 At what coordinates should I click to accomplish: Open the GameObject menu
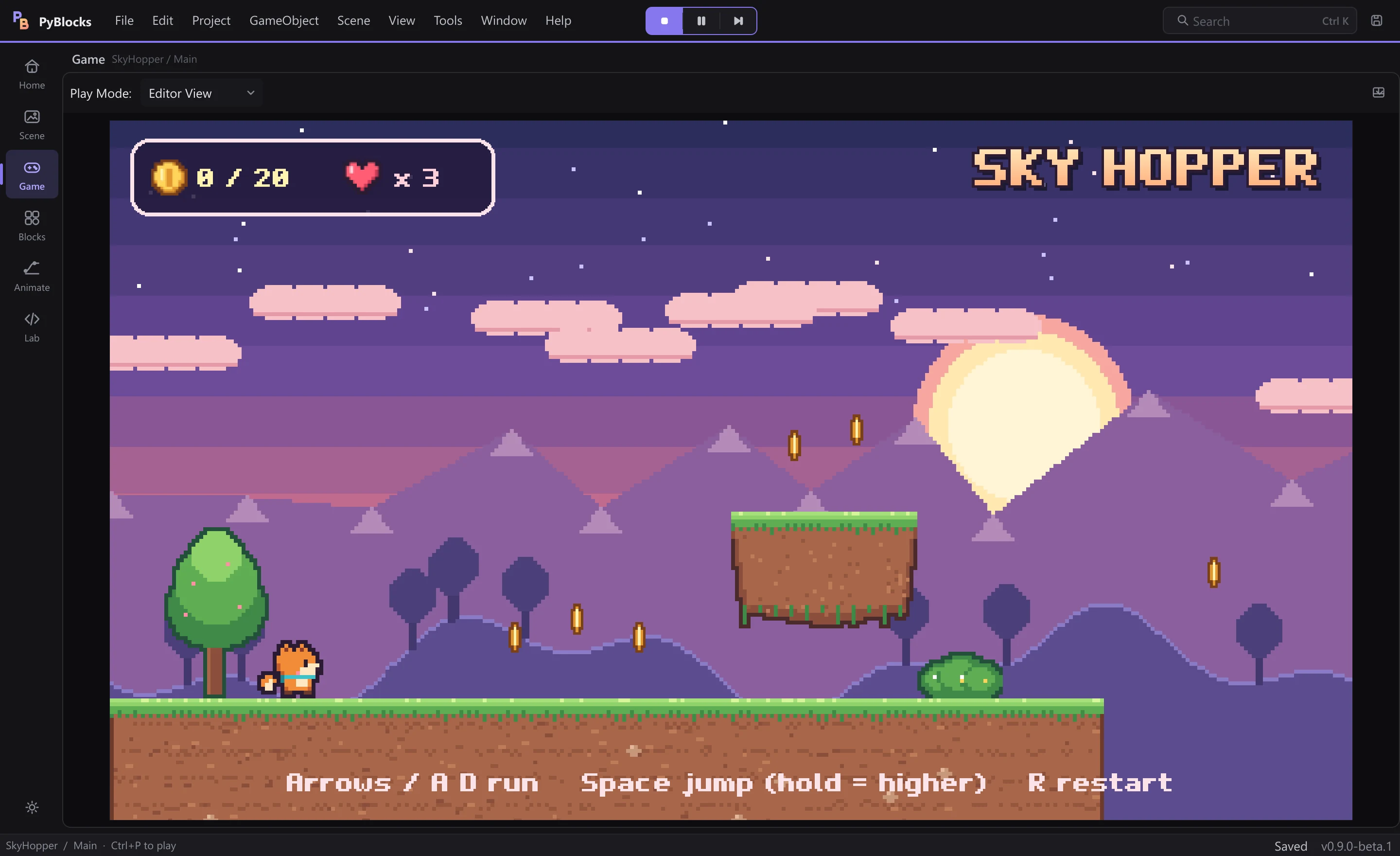pos(283,20)
